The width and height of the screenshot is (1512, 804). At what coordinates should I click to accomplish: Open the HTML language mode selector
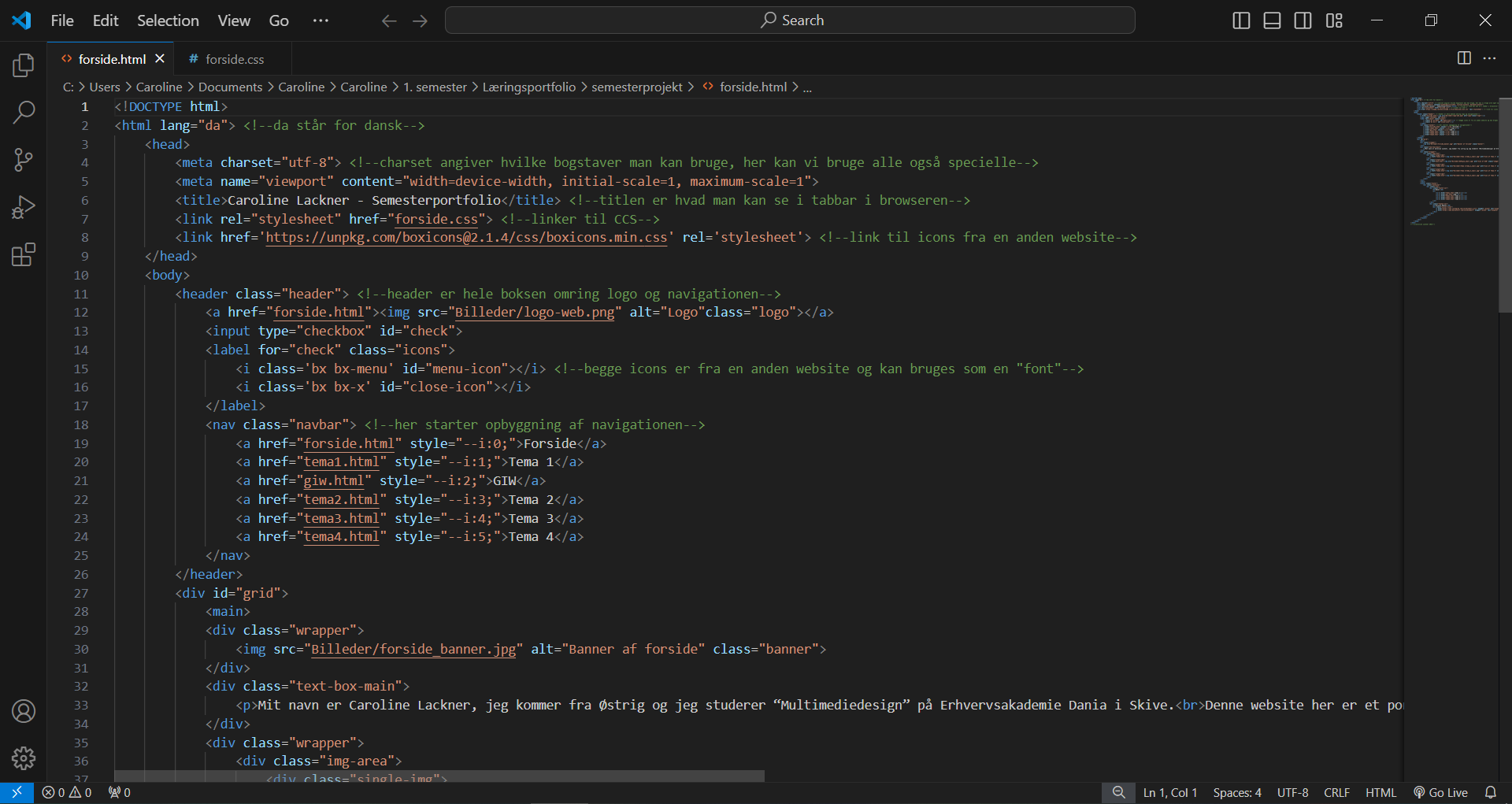click(1380, 792)
